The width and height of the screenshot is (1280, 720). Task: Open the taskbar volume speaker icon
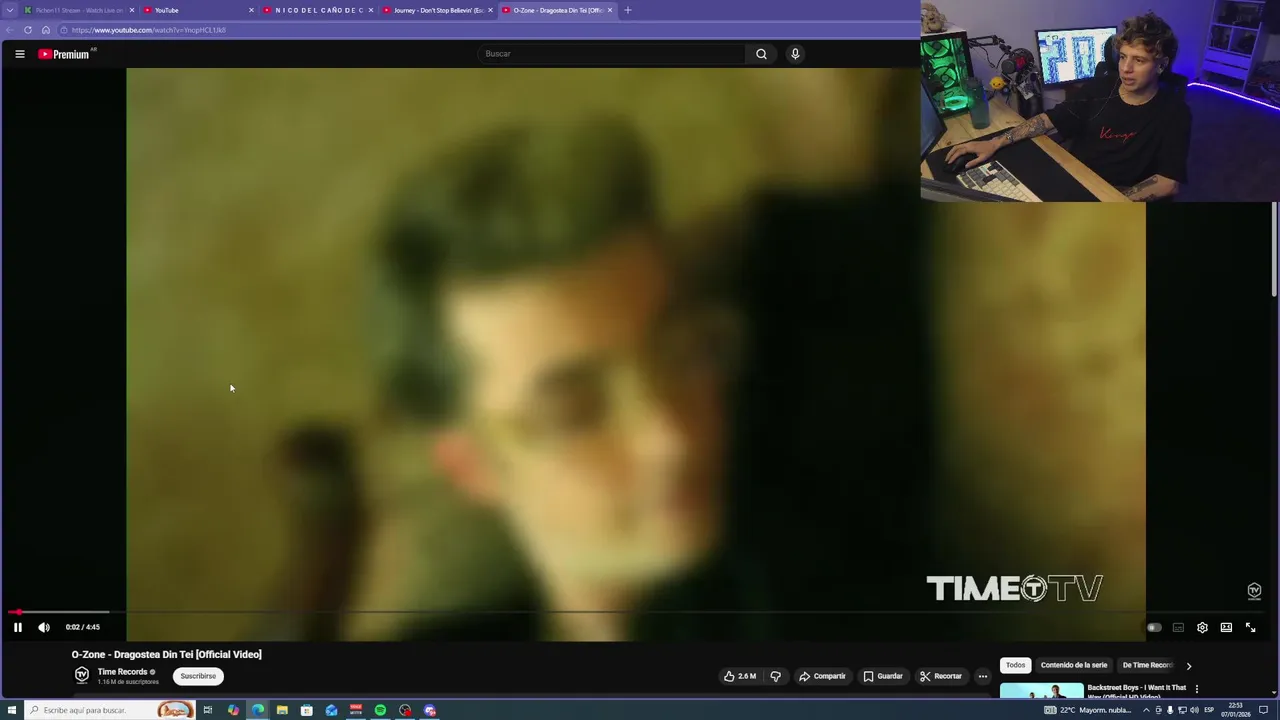[1194, 710]
